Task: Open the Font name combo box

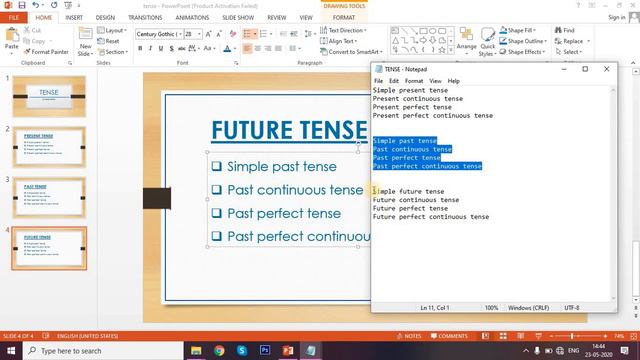Action: (x=159, y=34)
